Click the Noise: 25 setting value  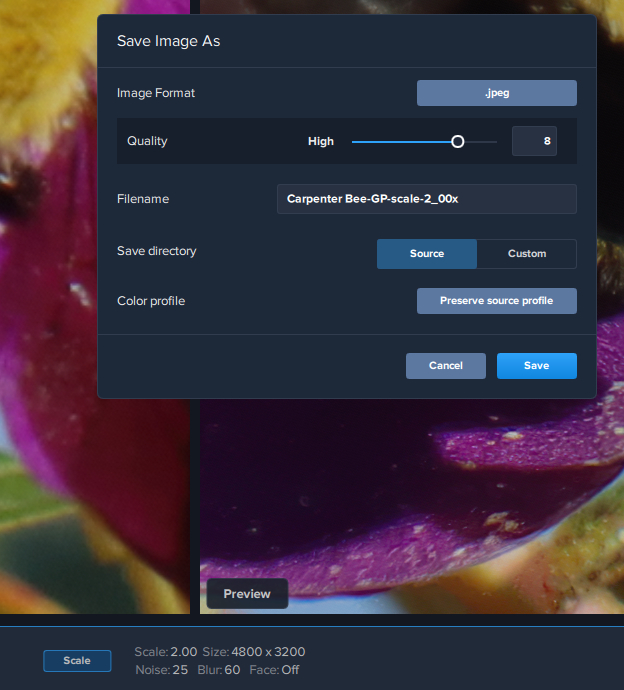[161, 670]
